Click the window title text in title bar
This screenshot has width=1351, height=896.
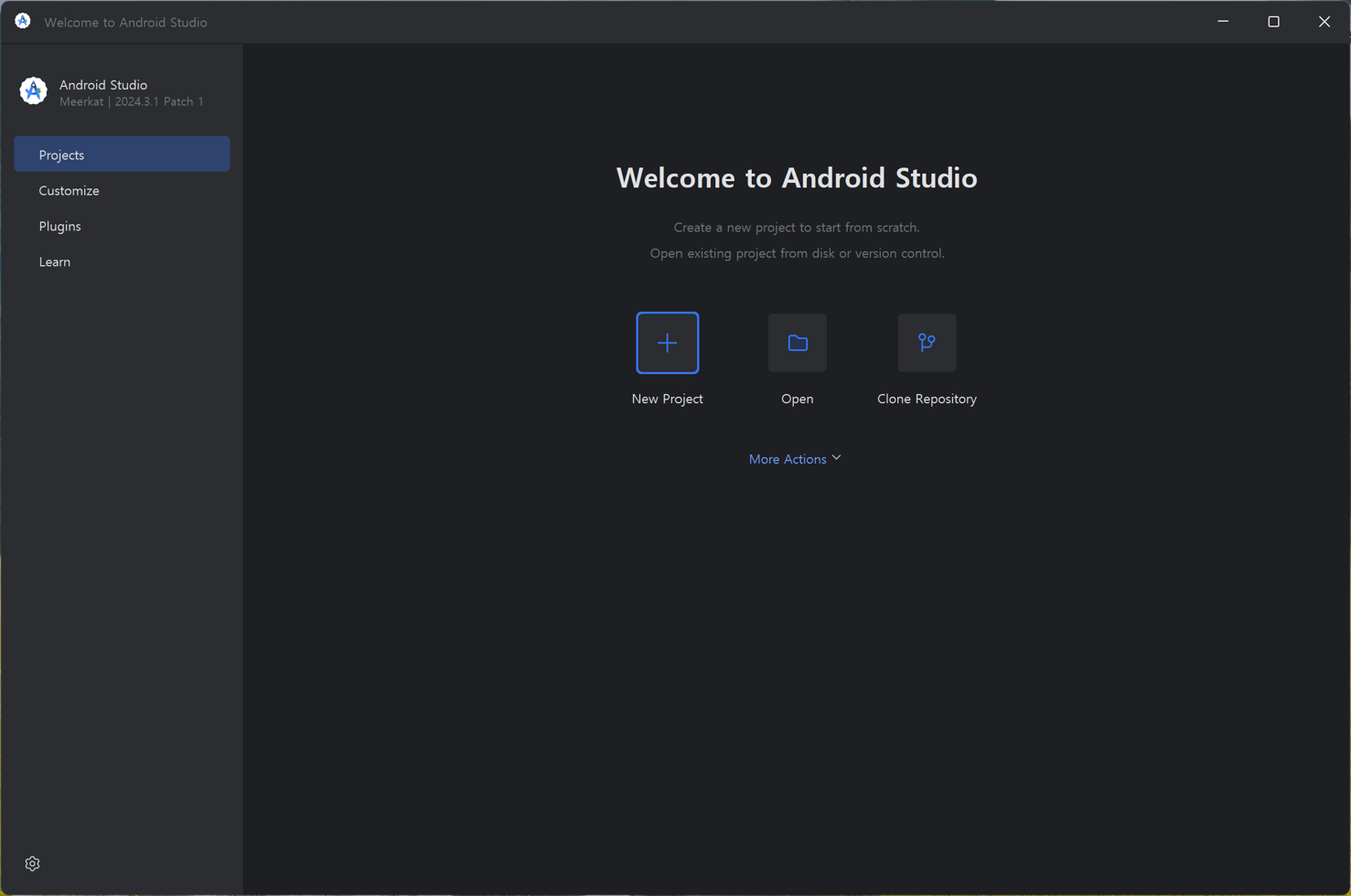coord(125,22)
